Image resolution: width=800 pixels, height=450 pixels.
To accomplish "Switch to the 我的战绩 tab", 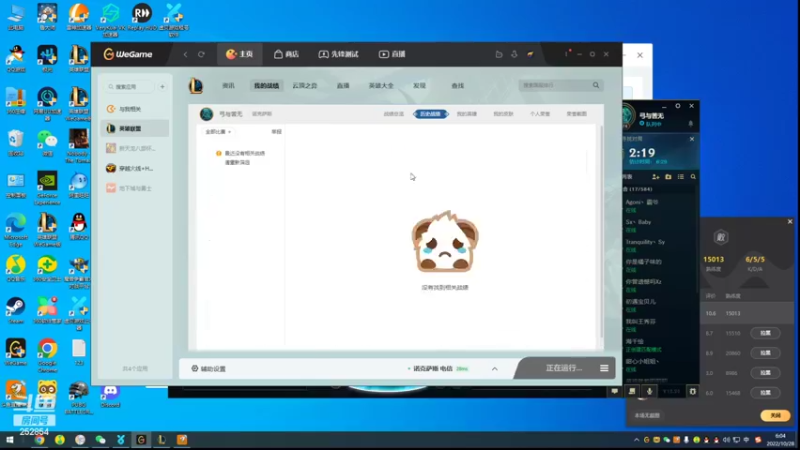I will point(266,86).
